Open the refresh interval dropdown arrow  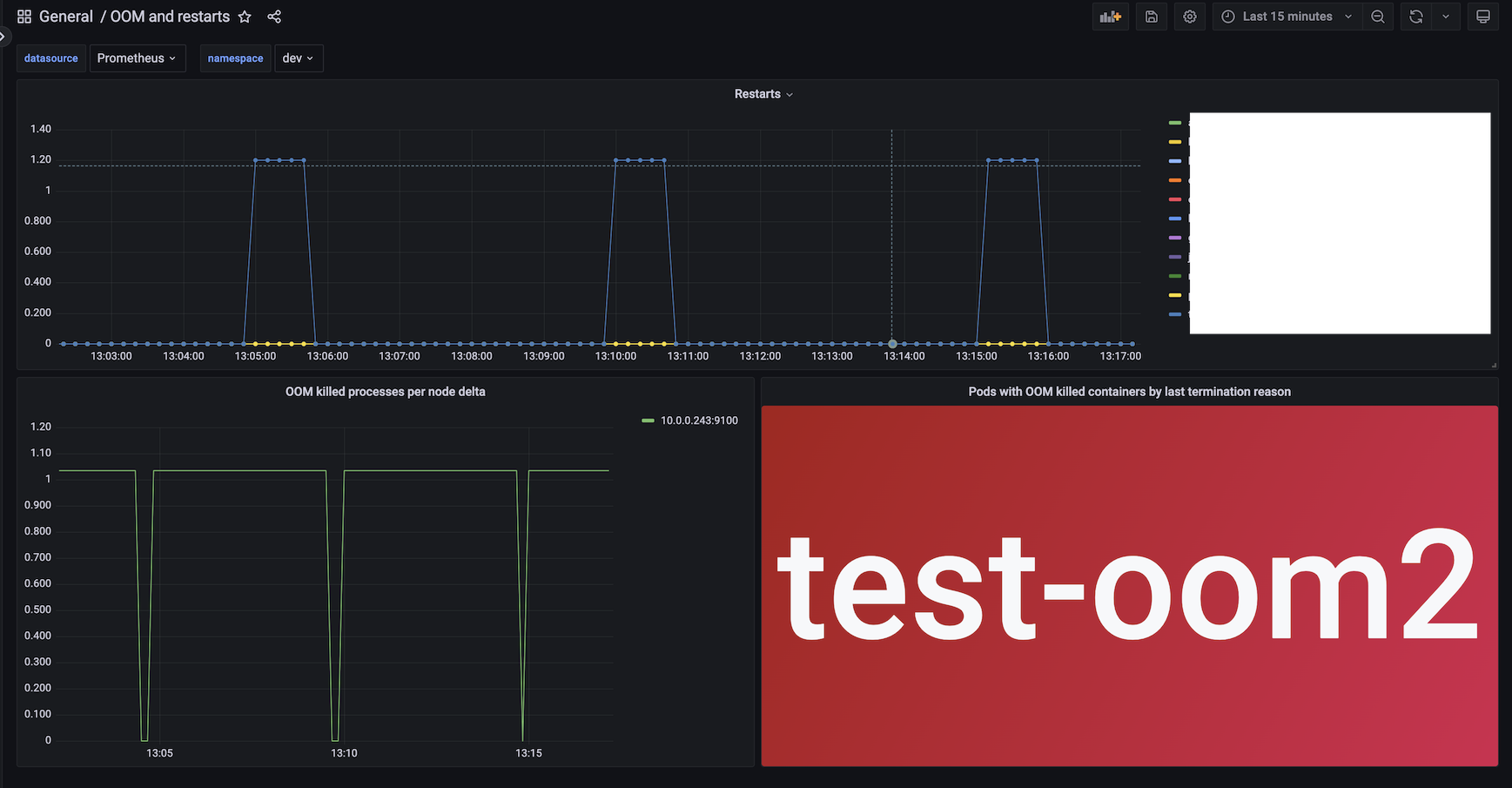pyautogui.click(x=1446, y=17)
